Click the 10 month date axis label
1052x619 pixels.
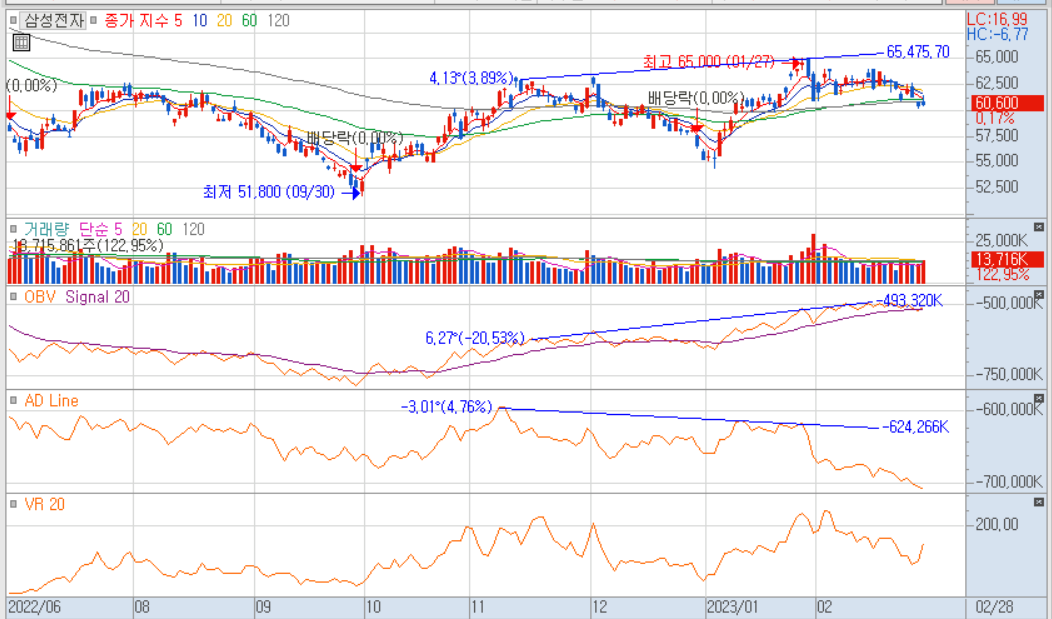coord(372,608)
